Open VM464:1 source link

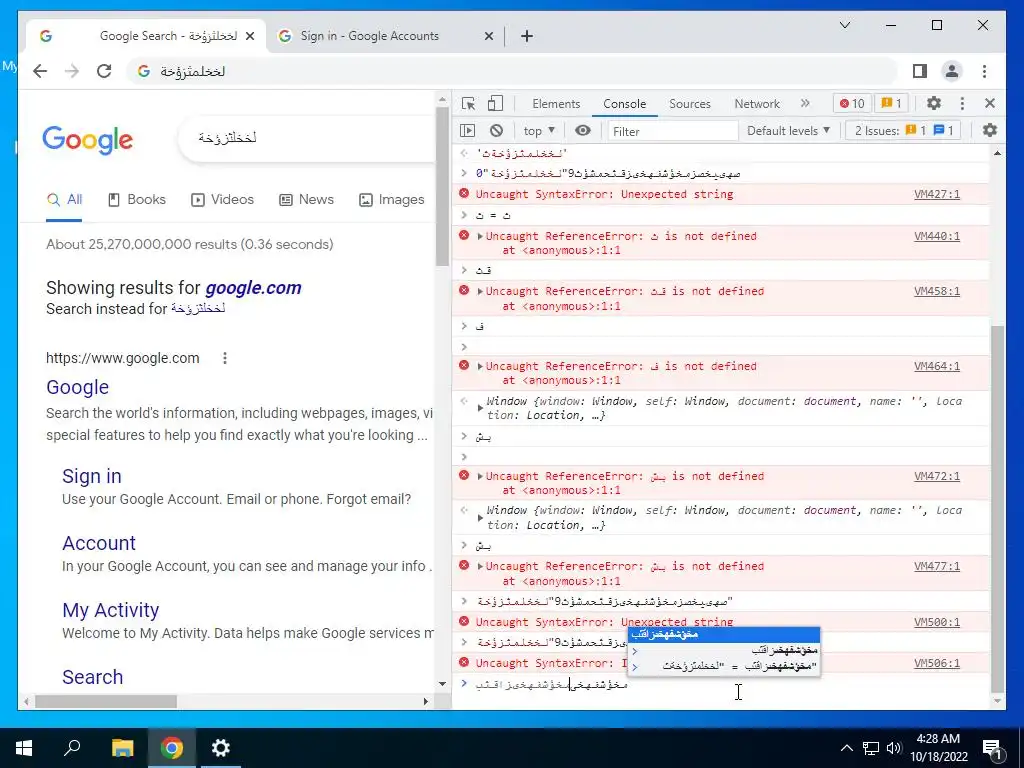pos(936,366)
